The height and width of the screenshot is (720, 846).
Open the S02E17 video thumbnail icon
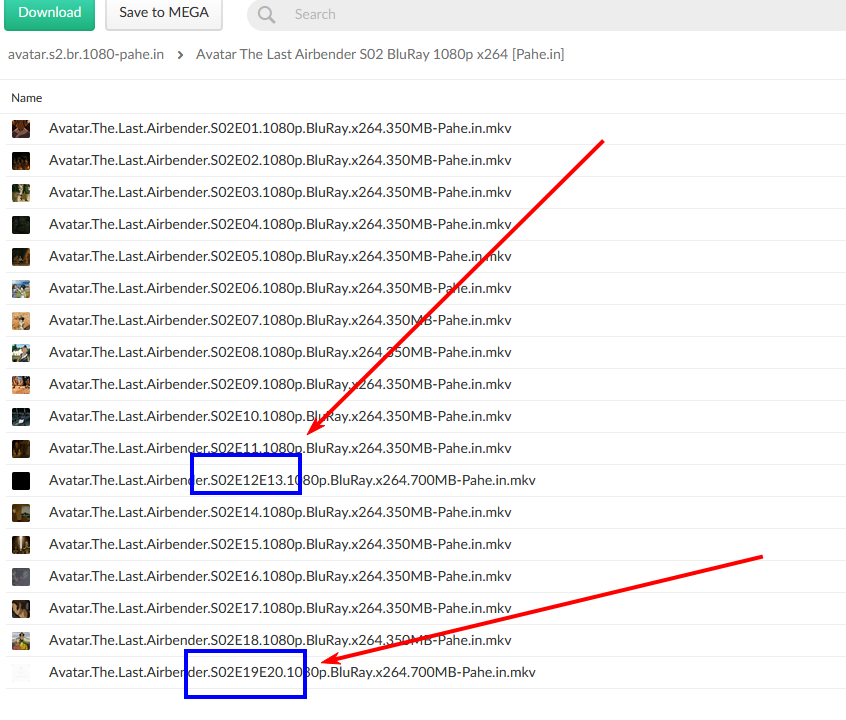21,608
